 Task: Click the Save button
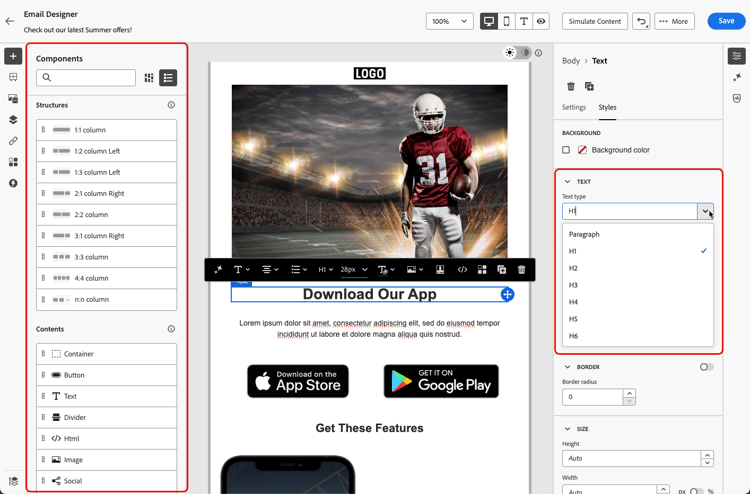point(726,21)
